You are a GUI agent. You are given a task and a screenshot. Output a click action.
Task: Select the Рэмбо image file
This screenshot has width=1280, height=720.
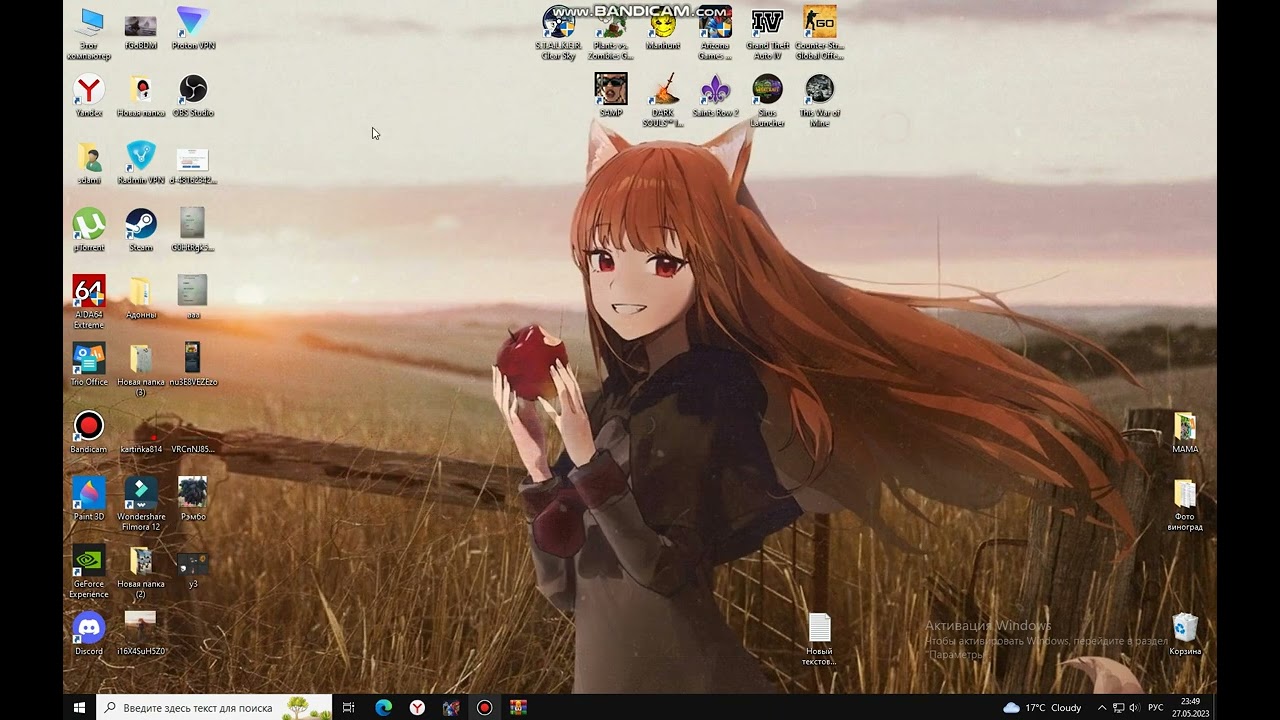coord(193,499)
